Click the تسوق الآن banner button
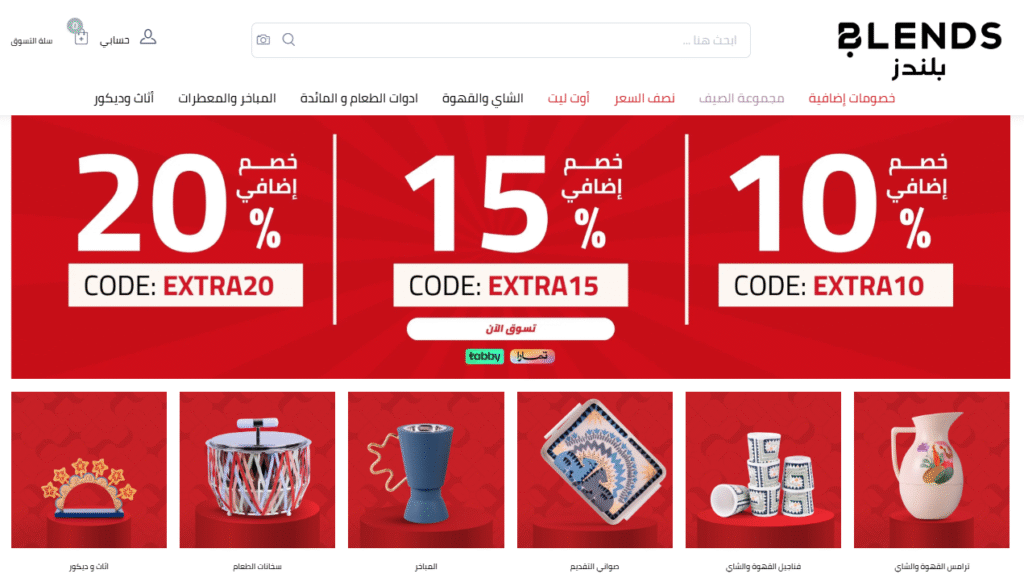This screenshot has height=582, width=1024. click(511, 329)
